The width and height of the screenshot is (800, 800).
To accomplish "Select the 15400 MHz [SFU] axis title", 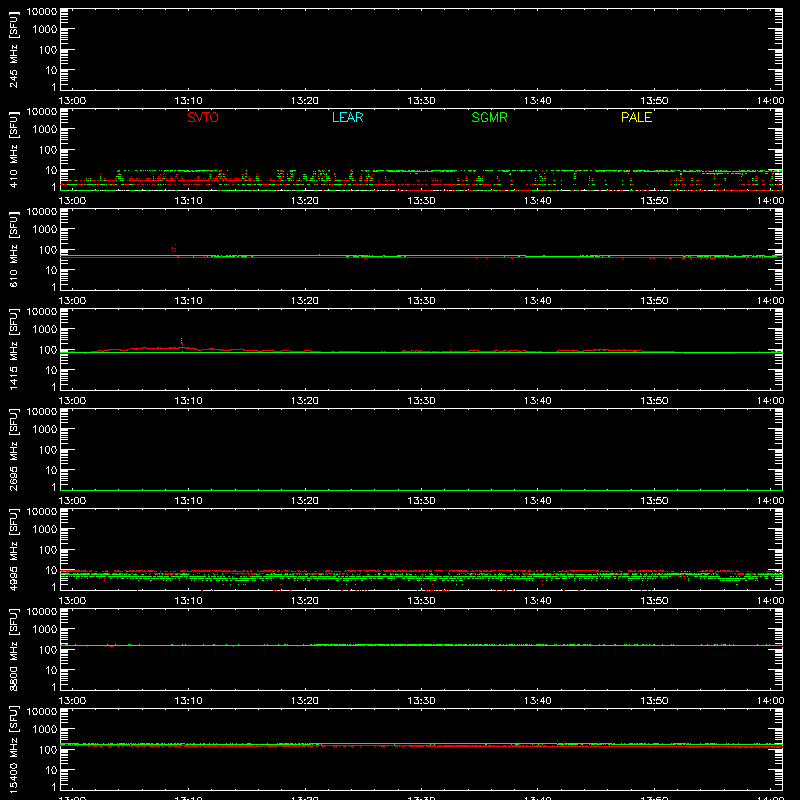I will coord(13,749).
